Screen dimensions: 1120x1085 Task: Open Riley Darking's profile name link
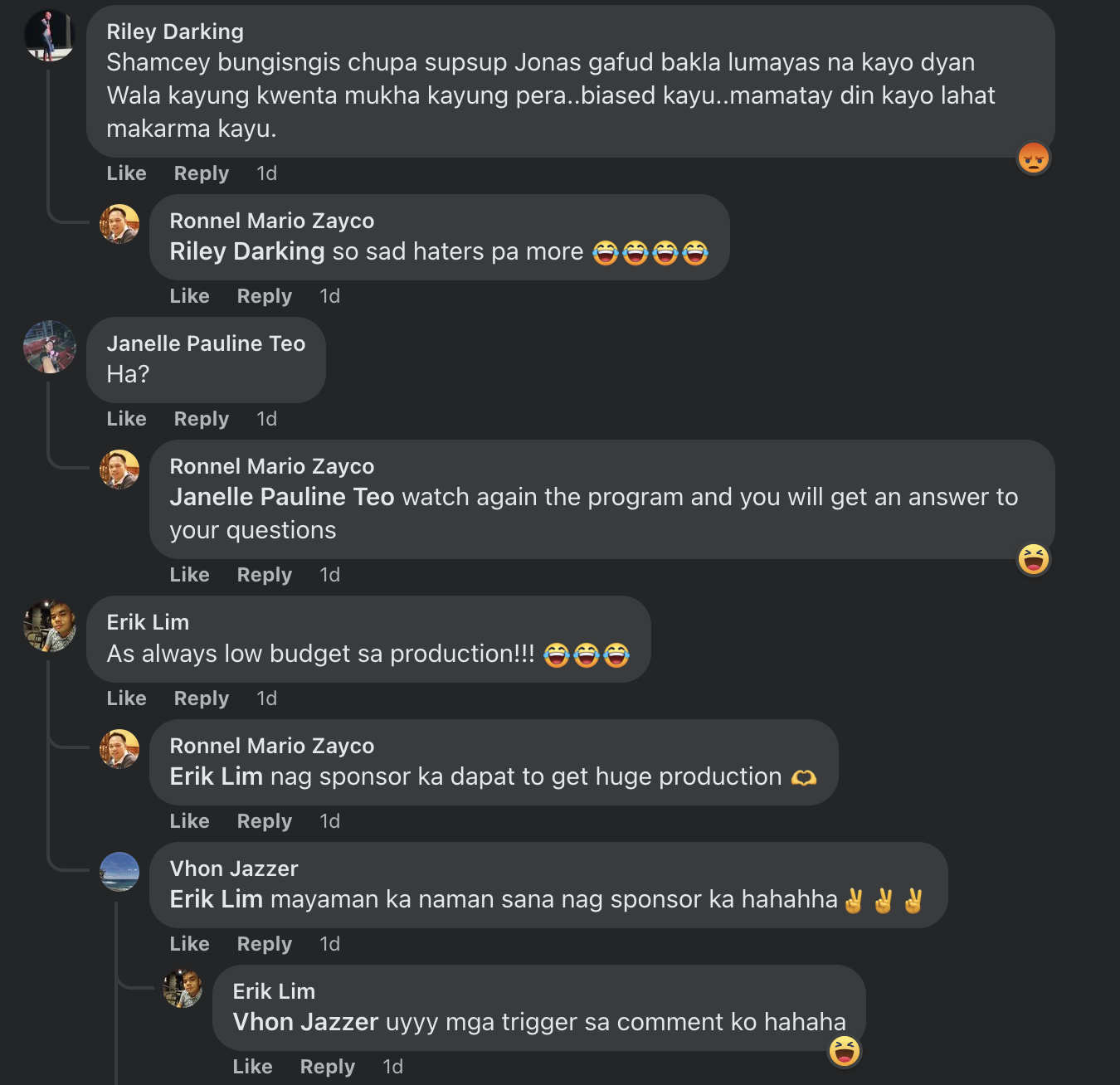tap(175, 32)
